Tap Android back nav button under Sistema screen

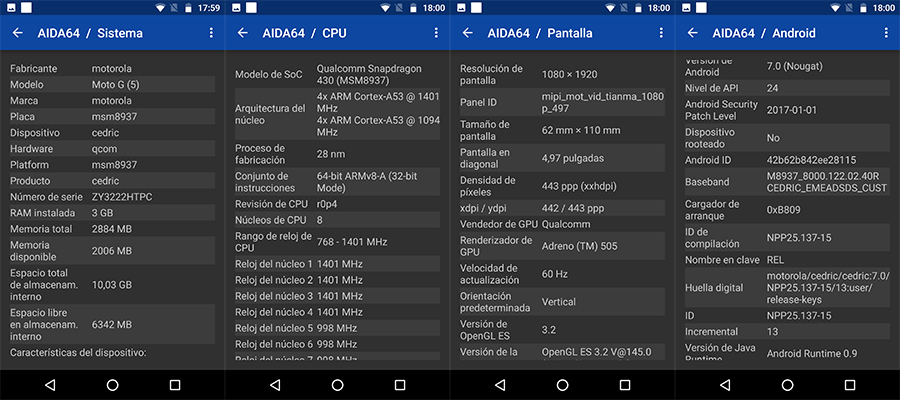tap(50, 385)
